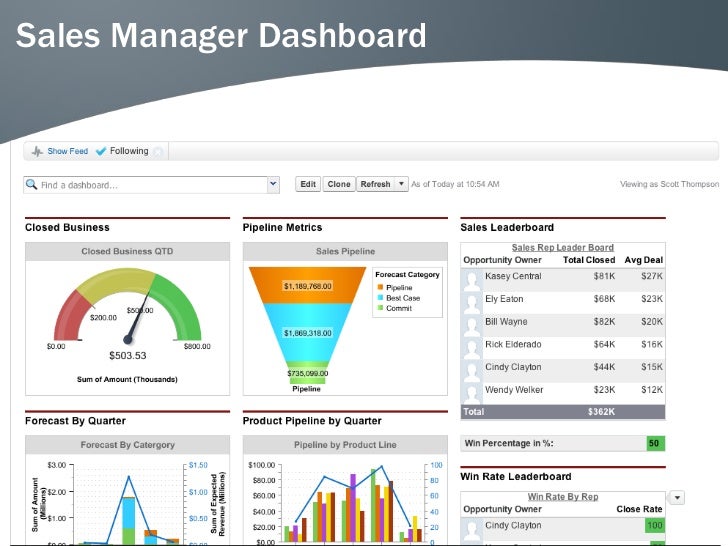728x546 pixels.
Task: Click the Opportunity Owner header in Sales Leaderboard
Action: 502,260
